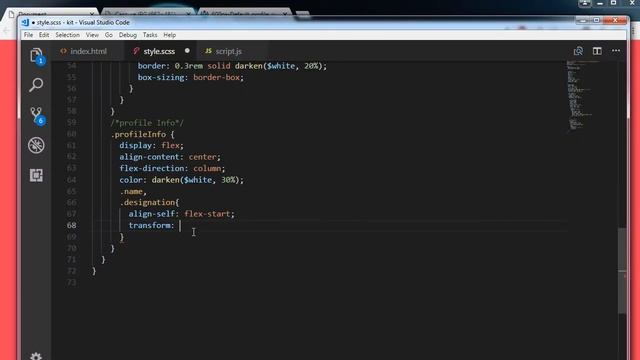Click the '.profileInfo {' selector line
The width and height of the screenshot is (640, 360).
tap(142, 134)
